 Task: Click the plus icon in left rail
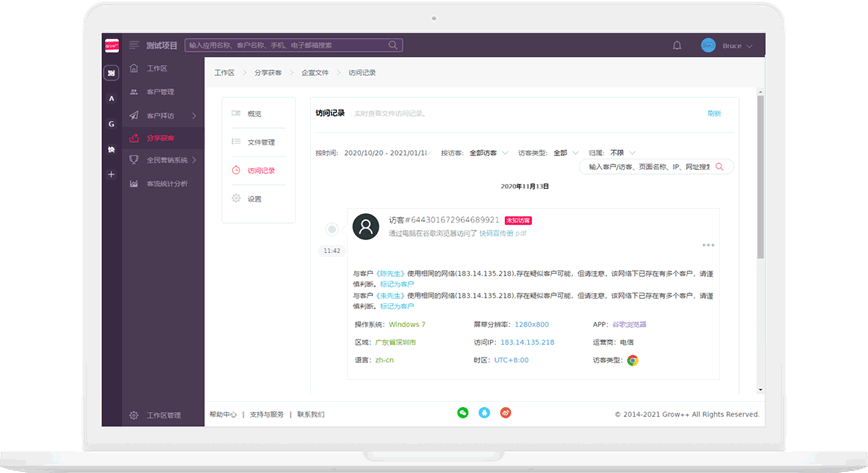pyautogui.click(x=111, y=175)
